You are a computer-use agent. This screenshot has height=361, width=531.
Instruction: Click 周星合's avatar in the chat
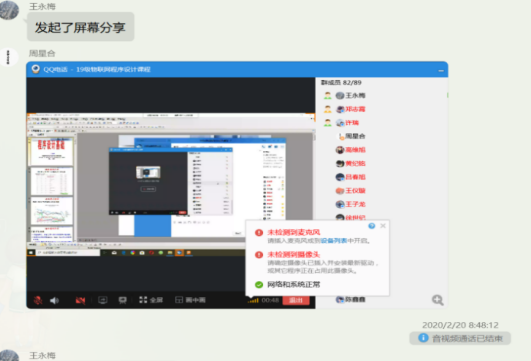coord(8,57)
